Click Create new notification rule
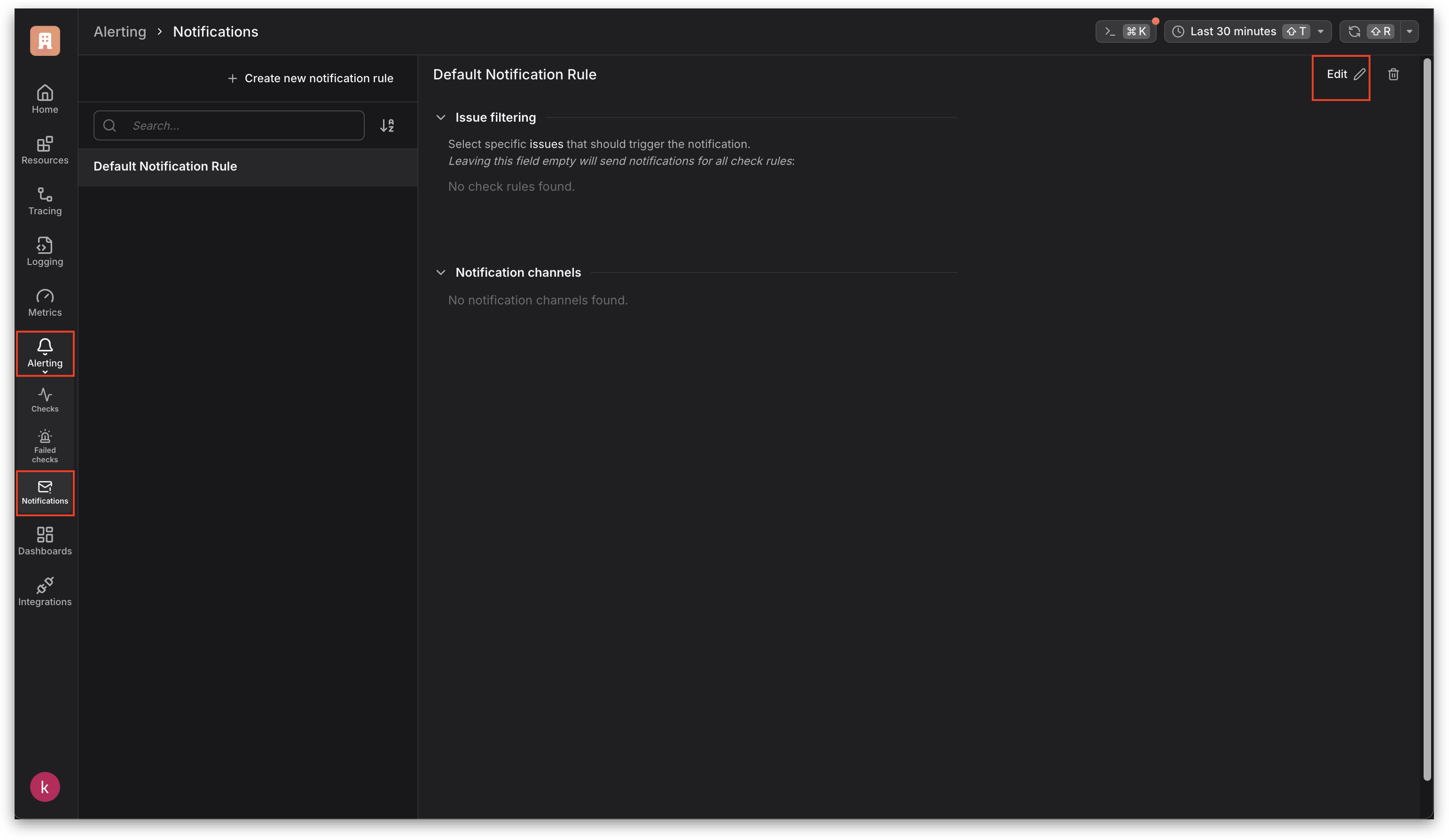This screenshot has height=840, width=1449. coord(311,78)
